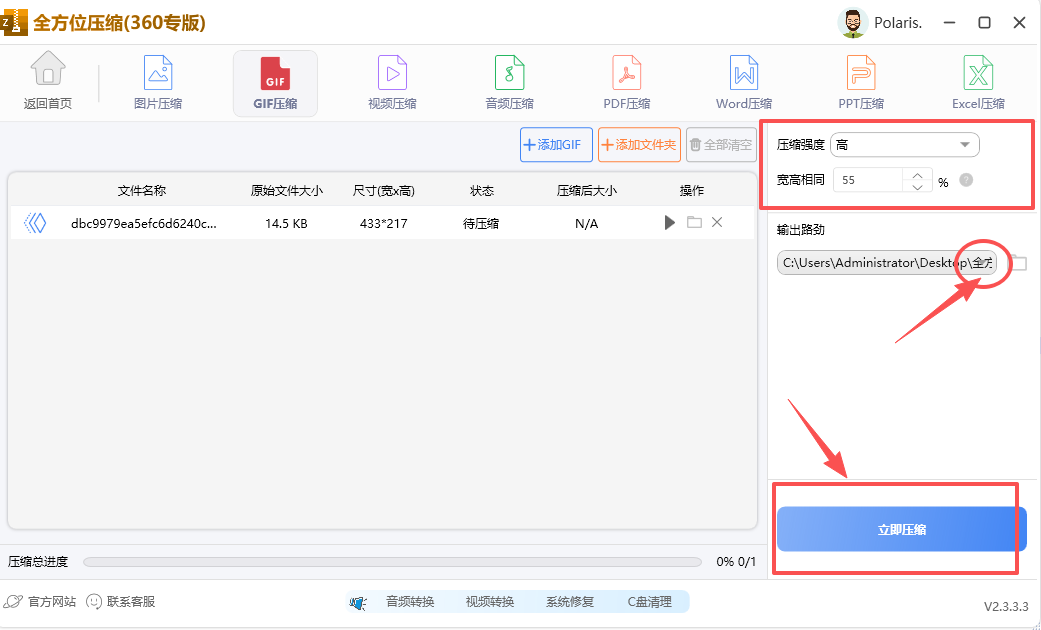Select the GIF压缩 tab

pos(275,81)
